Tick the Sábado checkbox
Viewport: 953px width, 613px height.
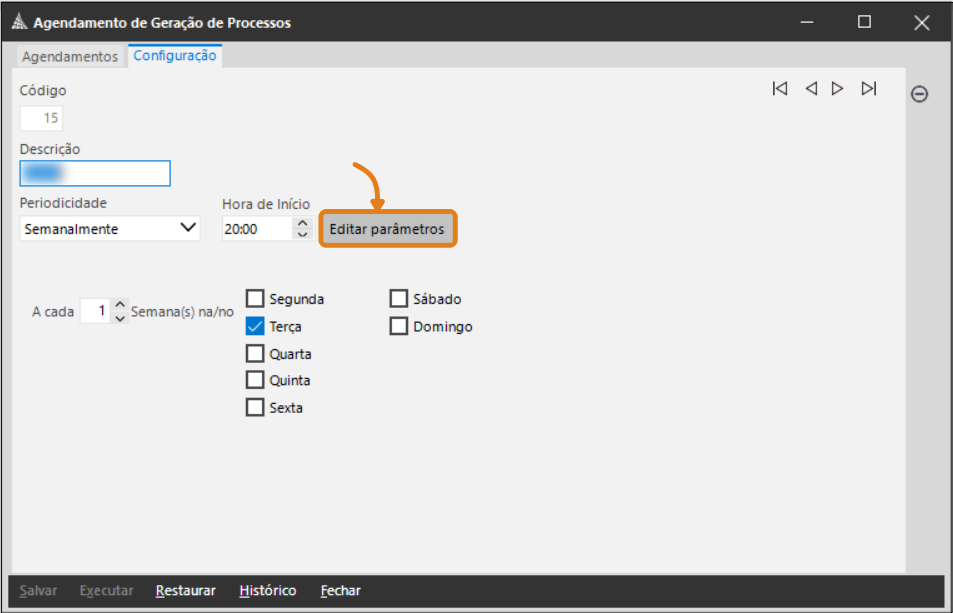[399, 298]
